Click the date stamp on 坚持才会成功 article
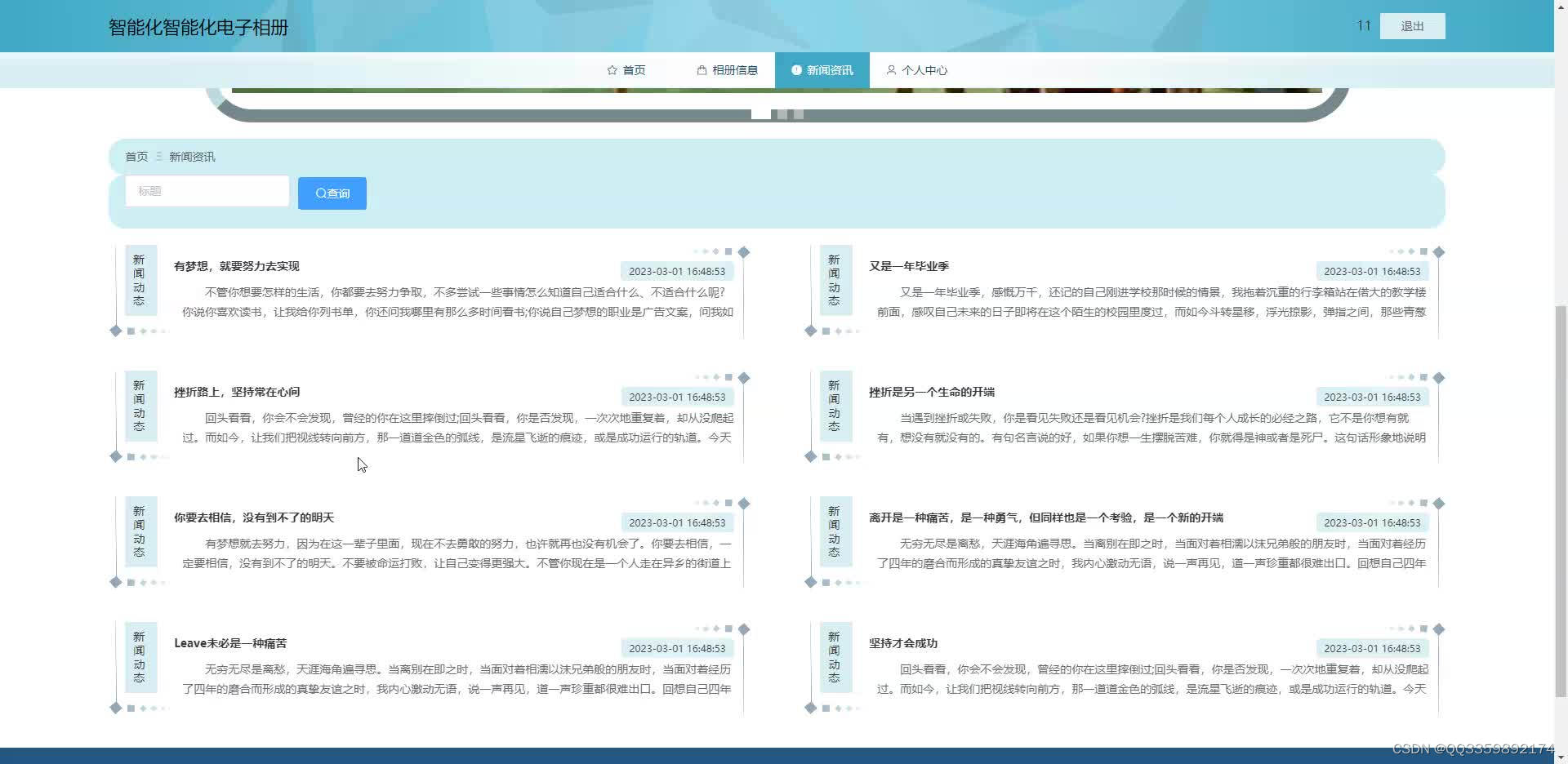The width and height of the screenshot is (1568, 764). pyautogui.click(x=1372, y=649)
